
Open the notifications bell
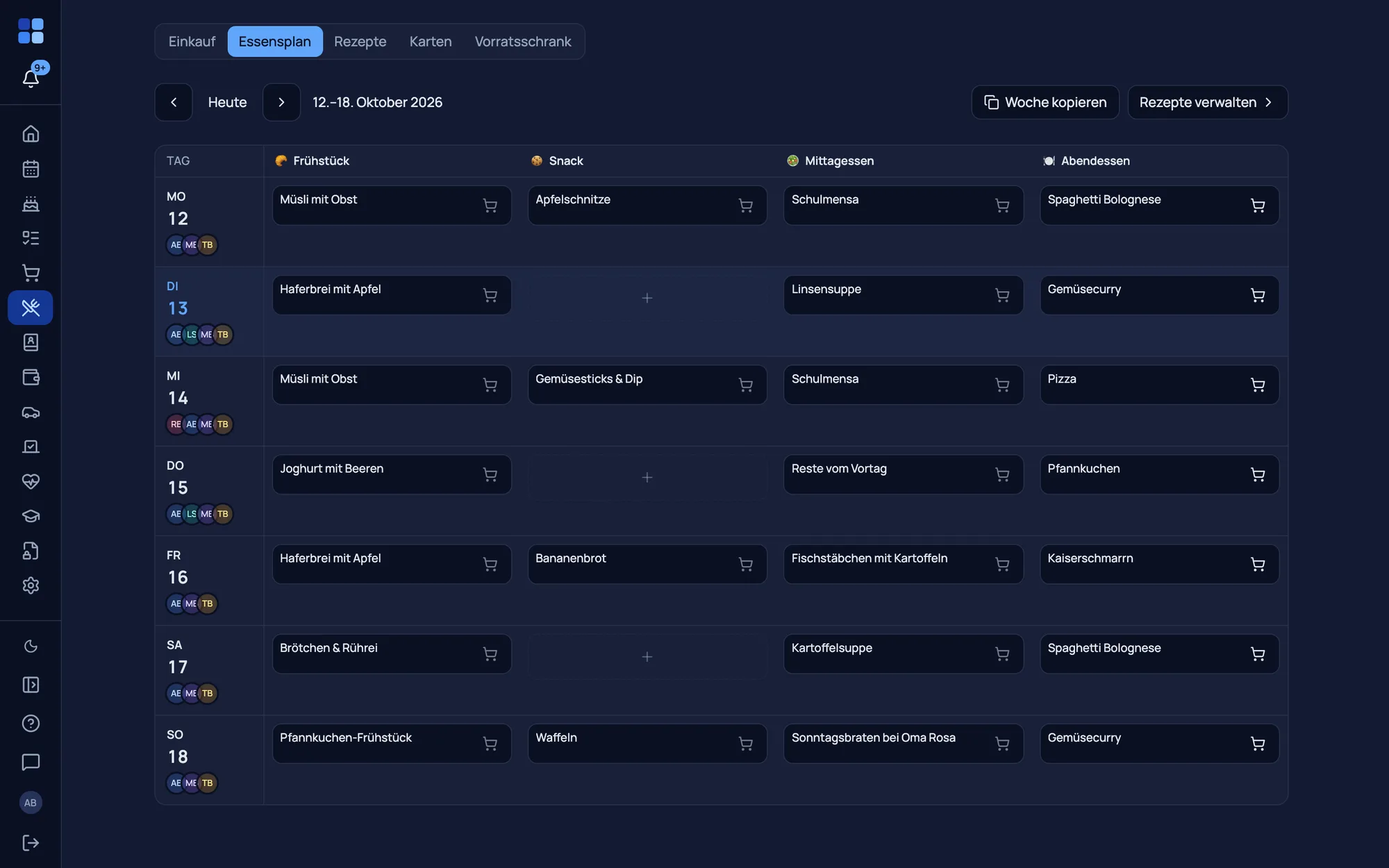31,78
